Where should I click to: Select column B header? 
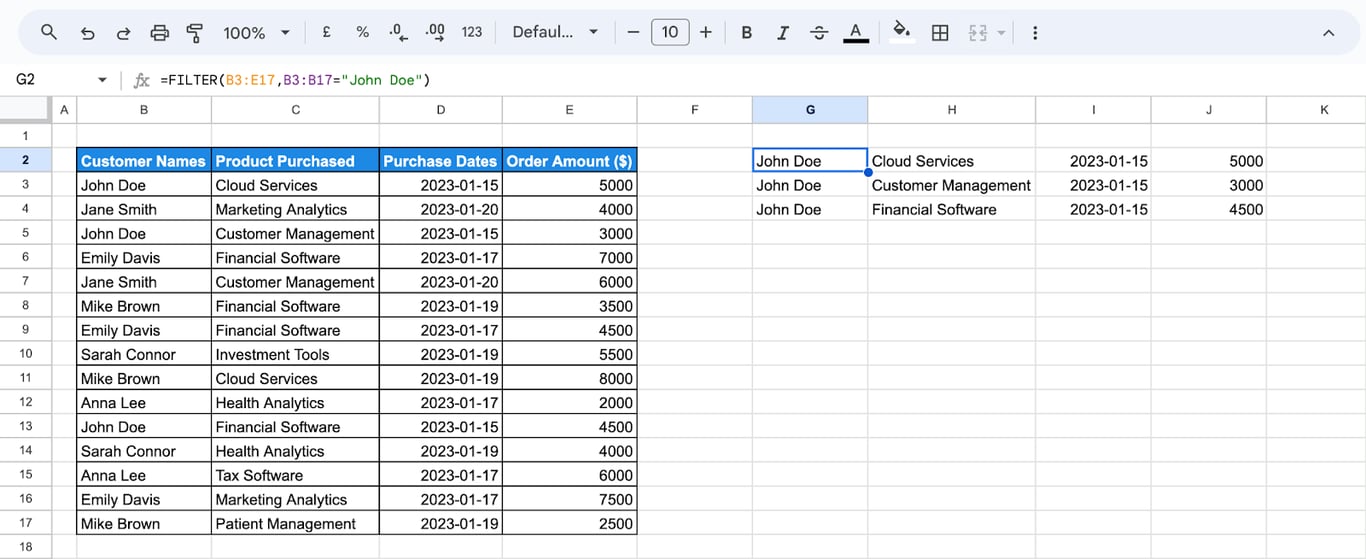coord(144,110)
